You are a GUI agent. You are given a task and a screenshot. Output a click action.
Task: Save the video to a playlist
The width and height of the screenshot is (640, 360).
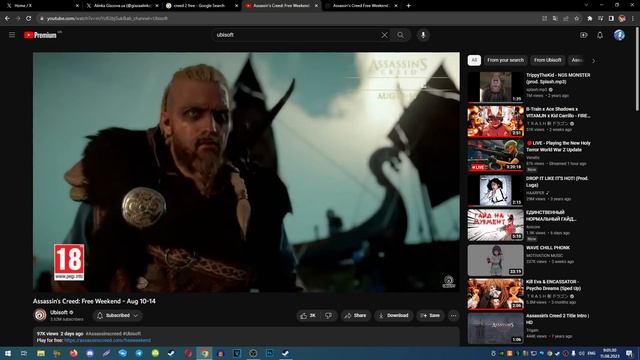click(x=430, y=316)
